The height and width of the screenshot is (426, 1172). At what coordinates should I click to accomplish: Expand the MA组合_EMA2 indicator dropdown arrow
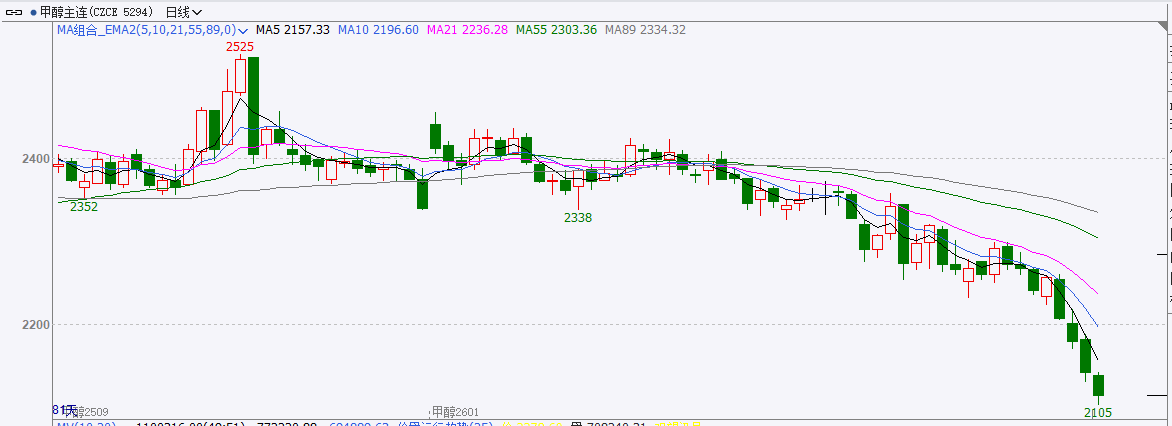(x=243, y=30)
